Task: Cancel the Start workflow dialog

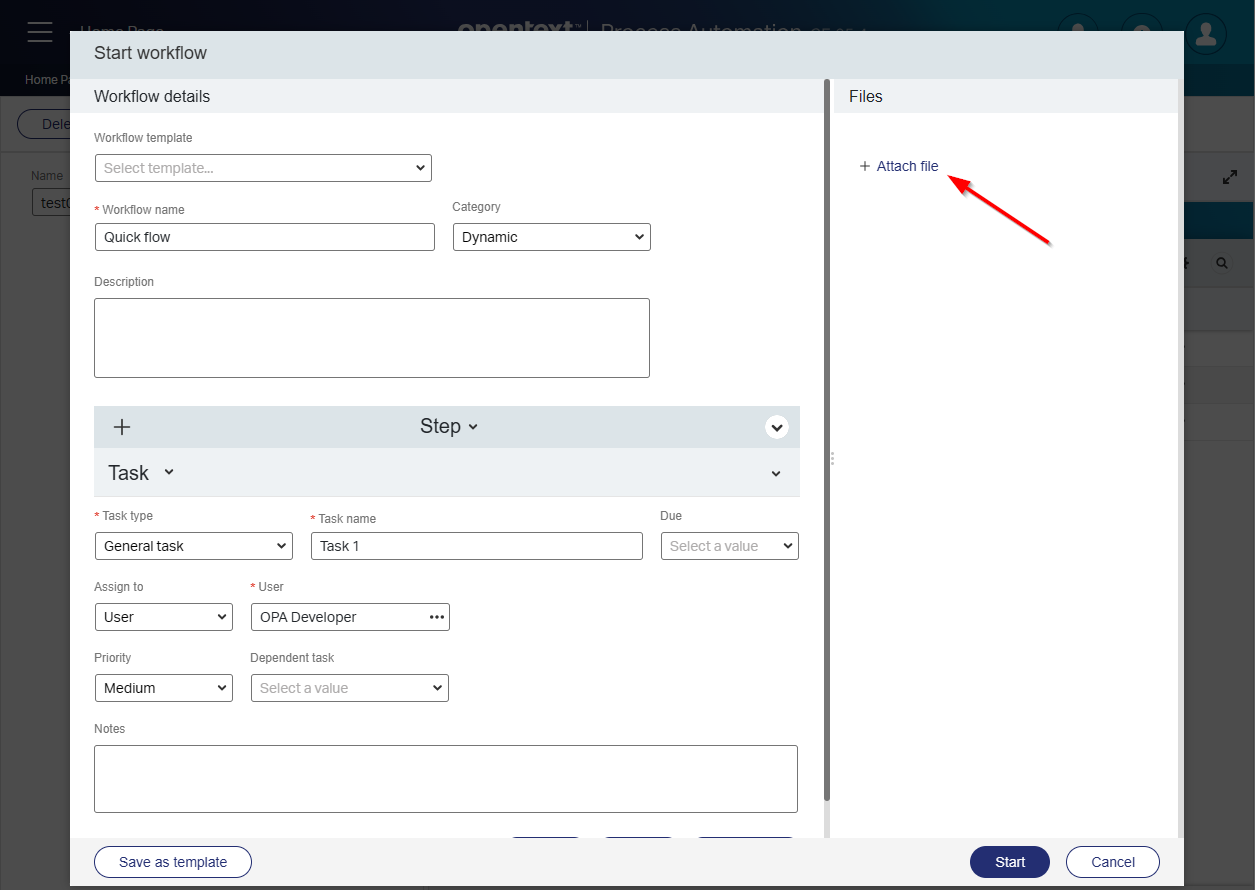Action: 1112,862
